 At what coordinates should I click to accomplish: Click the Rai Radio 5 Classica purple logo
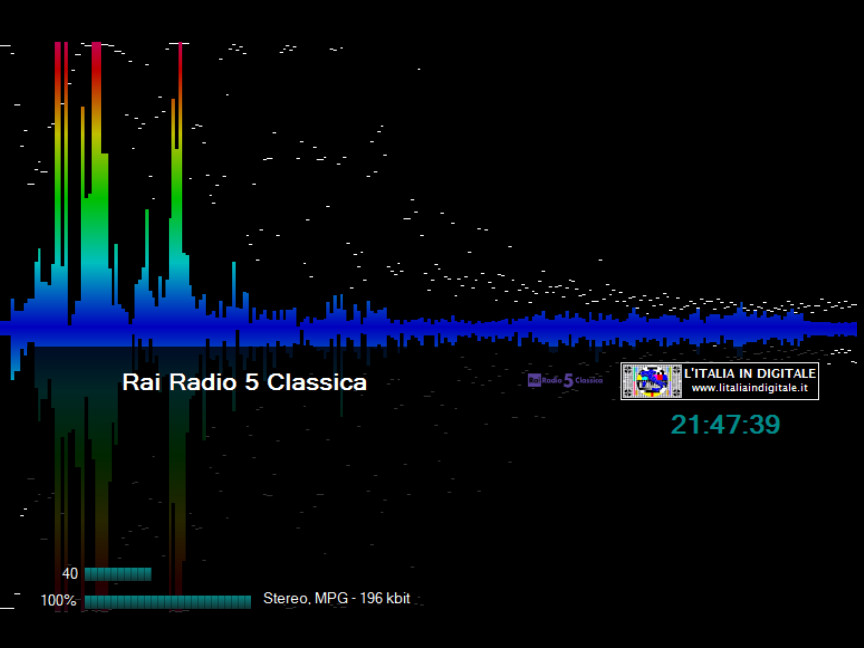[565, 380]
